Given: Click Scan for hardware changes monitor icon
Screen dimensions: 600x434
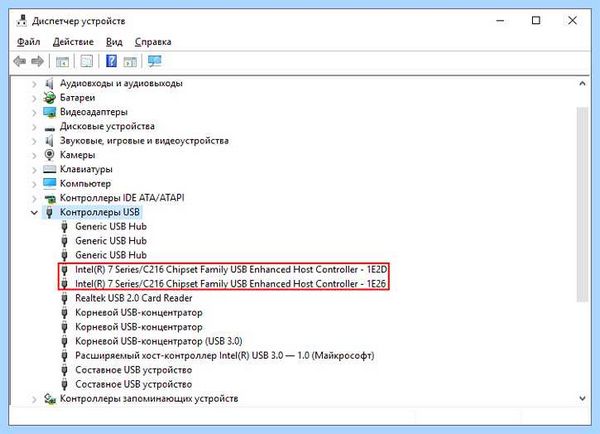Looking at the screenshot, I should pos(155,61).
